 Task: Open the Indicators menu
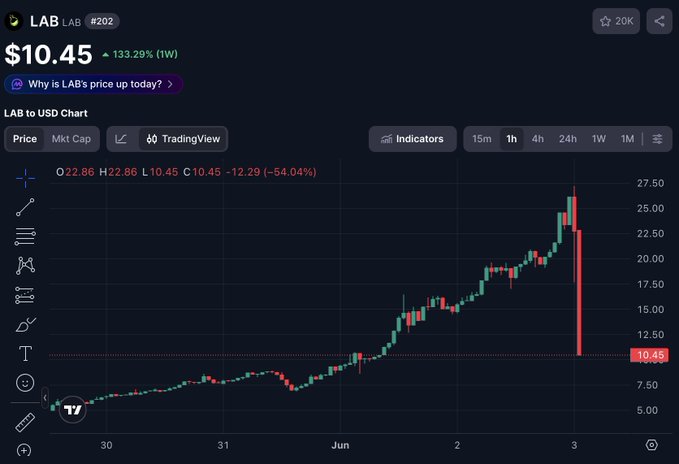pyautogui.click(x=413, y=139)
